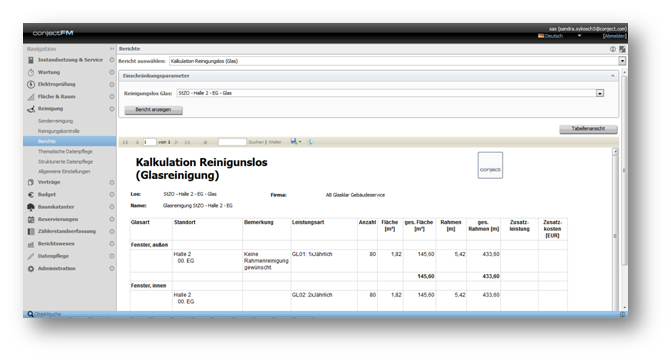Go to previous report page

click(137, 142)
